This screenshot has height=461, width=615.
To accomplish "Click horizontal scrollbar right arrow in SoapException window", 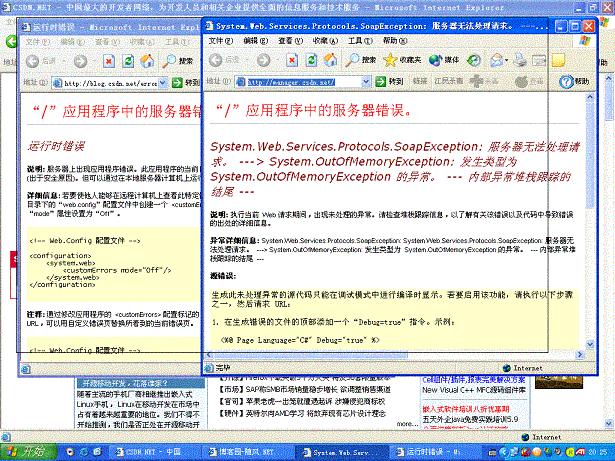I will click(x=580, y=354).
